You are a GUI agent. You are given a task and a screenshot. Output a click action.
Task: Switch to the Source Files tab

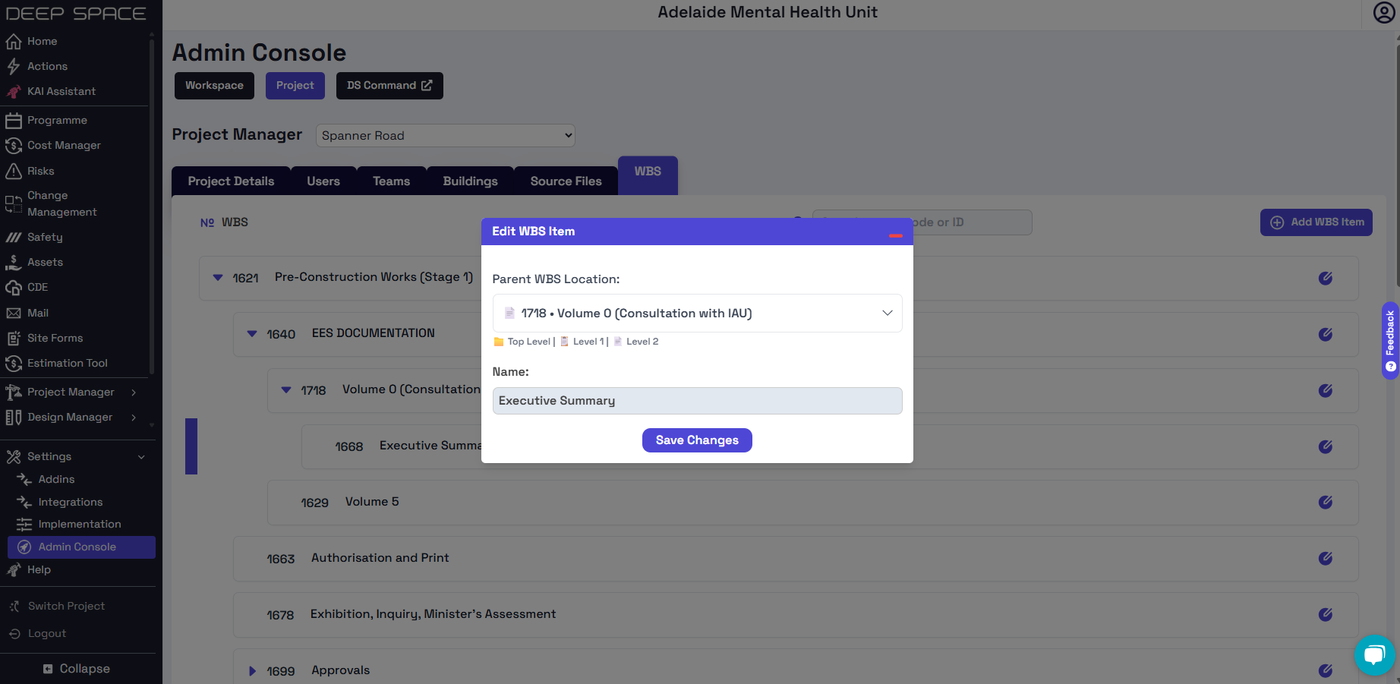pyautogui.click(x=566, y=181)
